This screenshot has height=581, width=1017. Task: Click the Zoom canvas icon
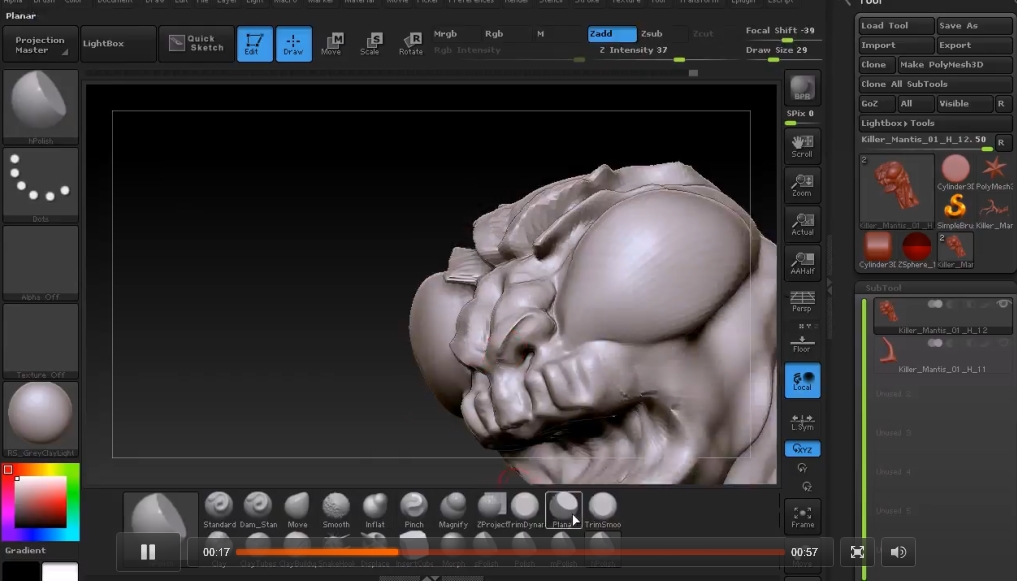point(802,185)
